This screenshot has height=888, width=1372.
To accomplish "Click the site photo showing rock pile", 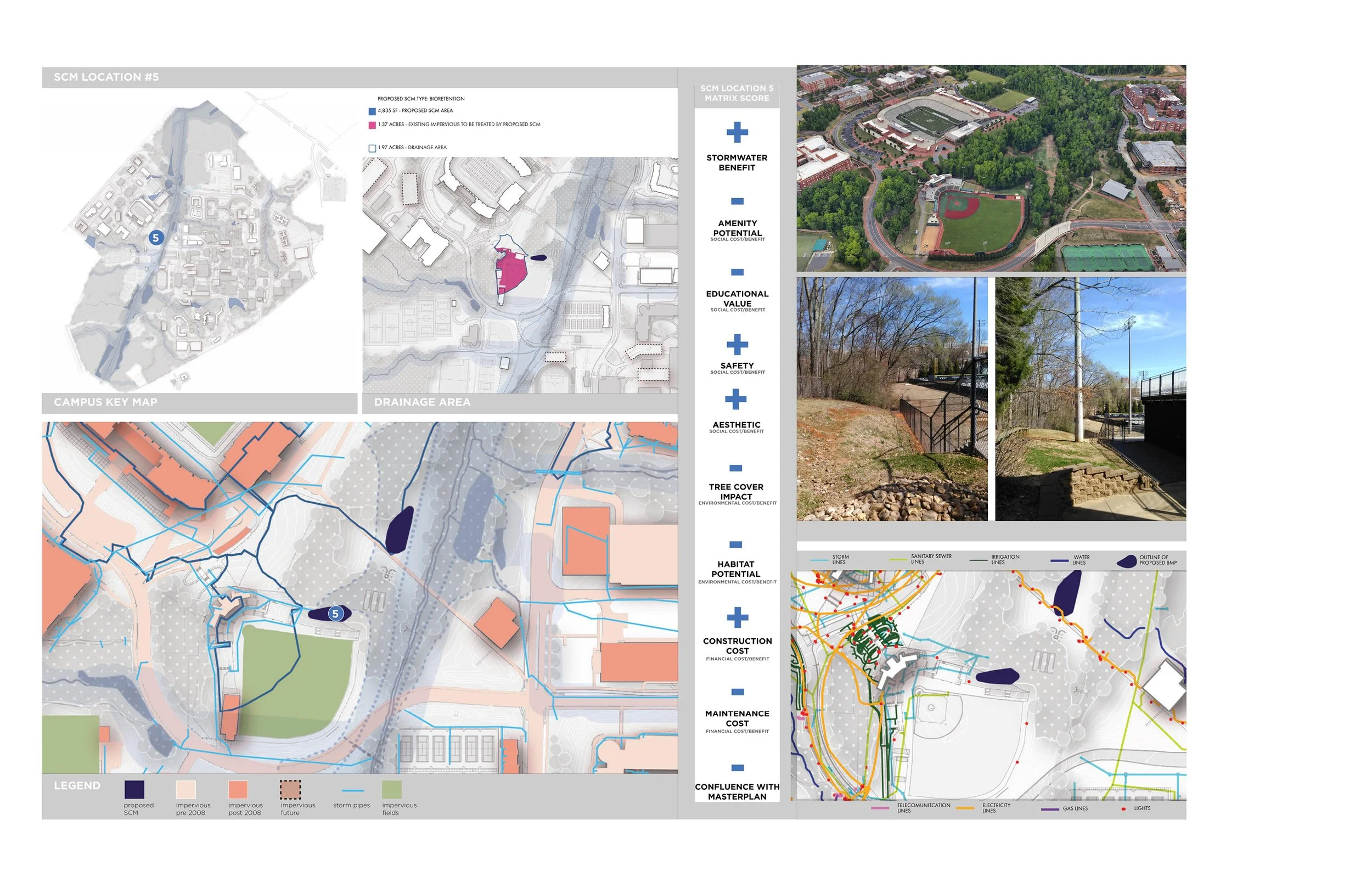I will [x=891, y=399].
